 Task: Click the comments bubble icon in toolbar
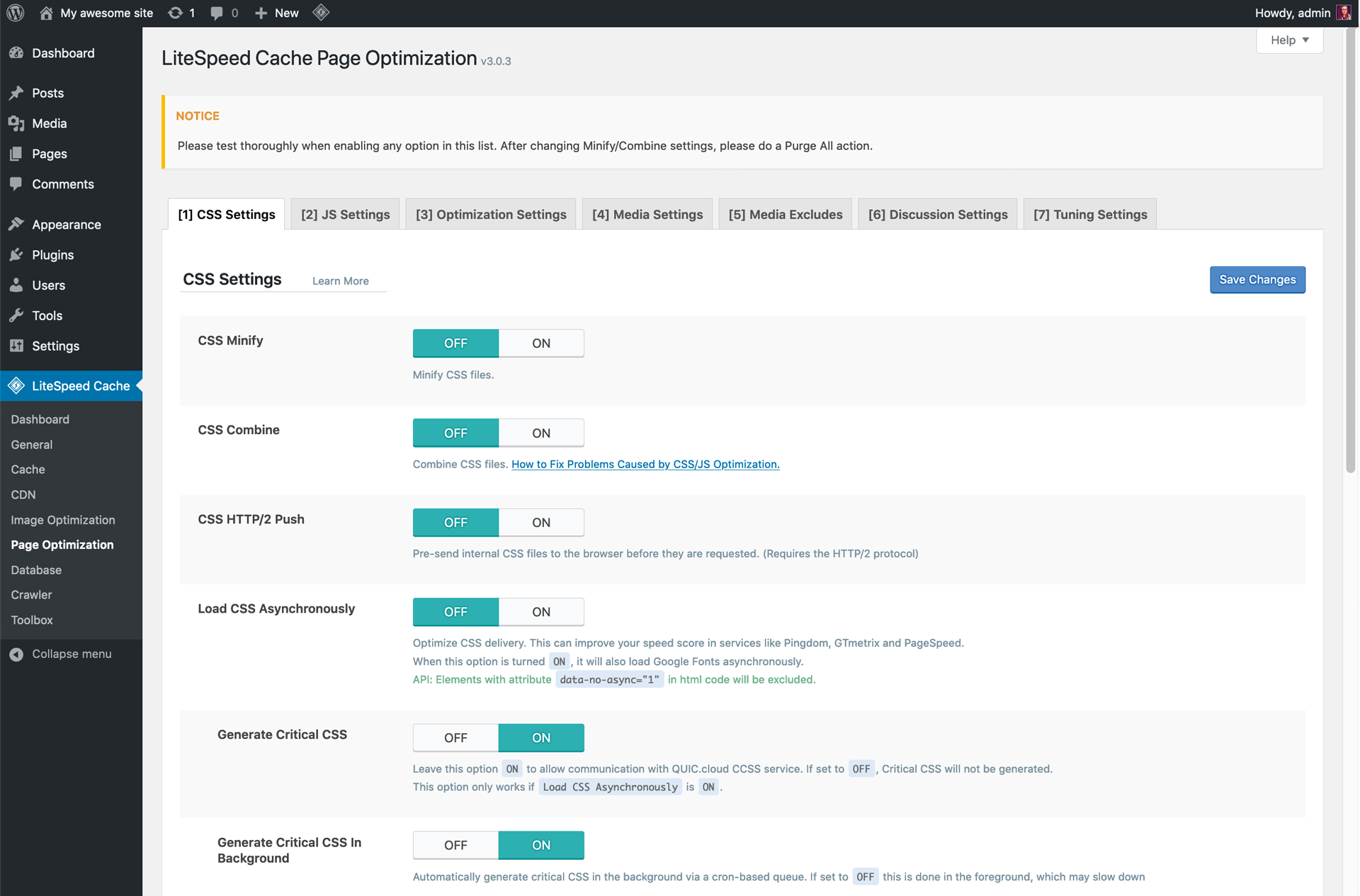(217, 13)
